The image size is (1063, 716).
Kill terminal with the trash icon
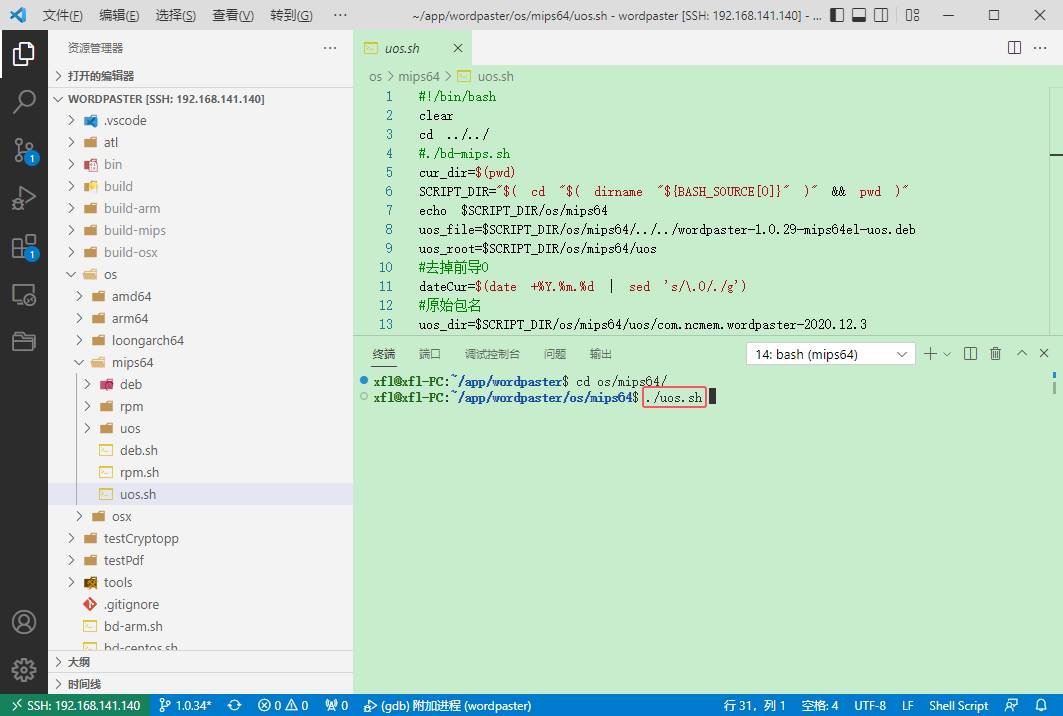click(x=995, y=353)
